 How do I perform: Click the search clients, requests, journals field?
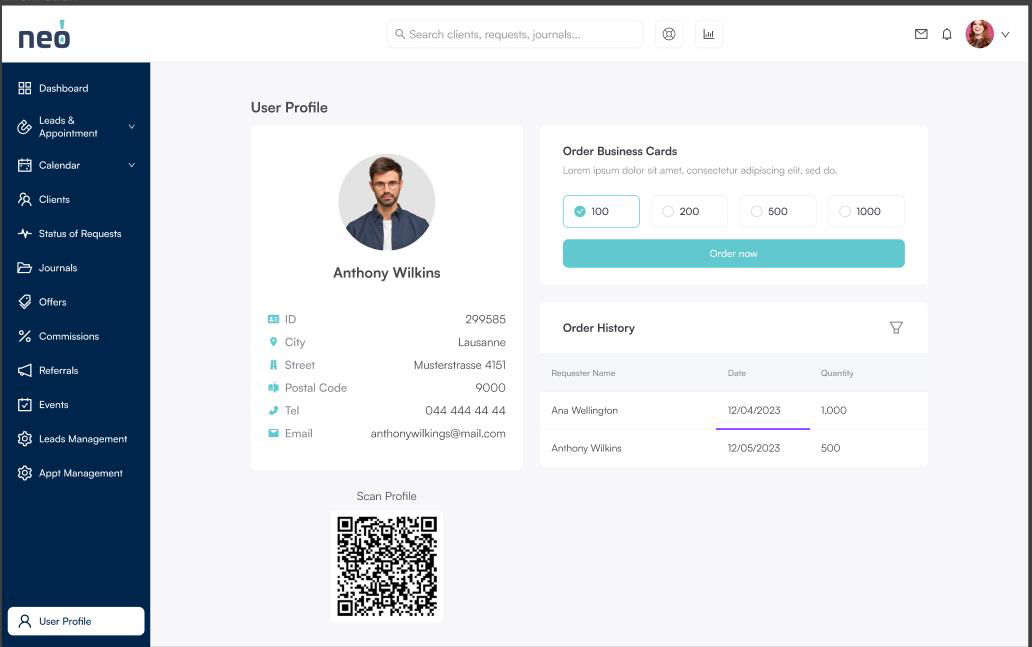pos(515,34)
